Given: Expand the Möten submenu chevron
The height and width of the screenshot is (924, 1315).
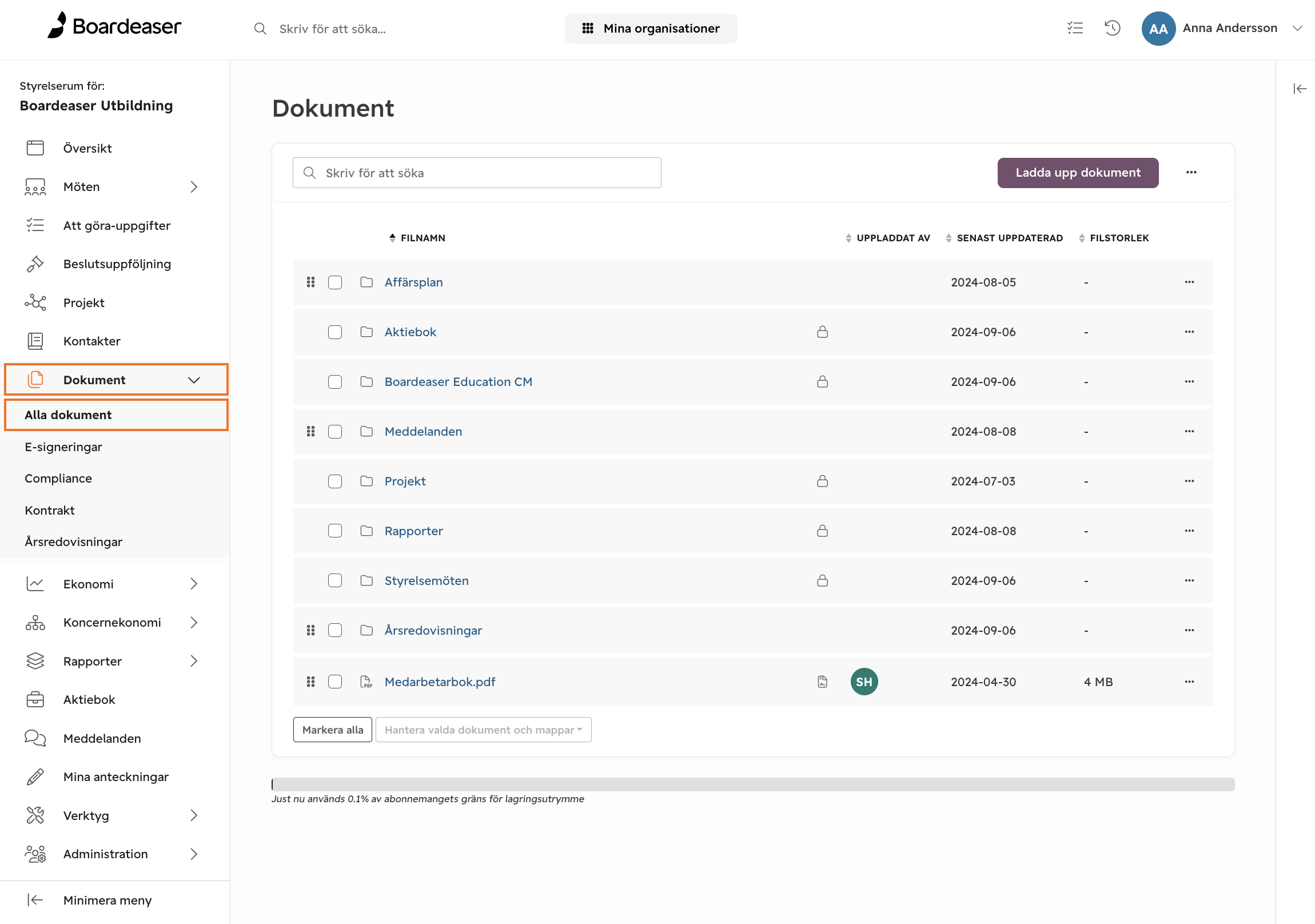Looking at the screenshot, I should tap(194, 187).
